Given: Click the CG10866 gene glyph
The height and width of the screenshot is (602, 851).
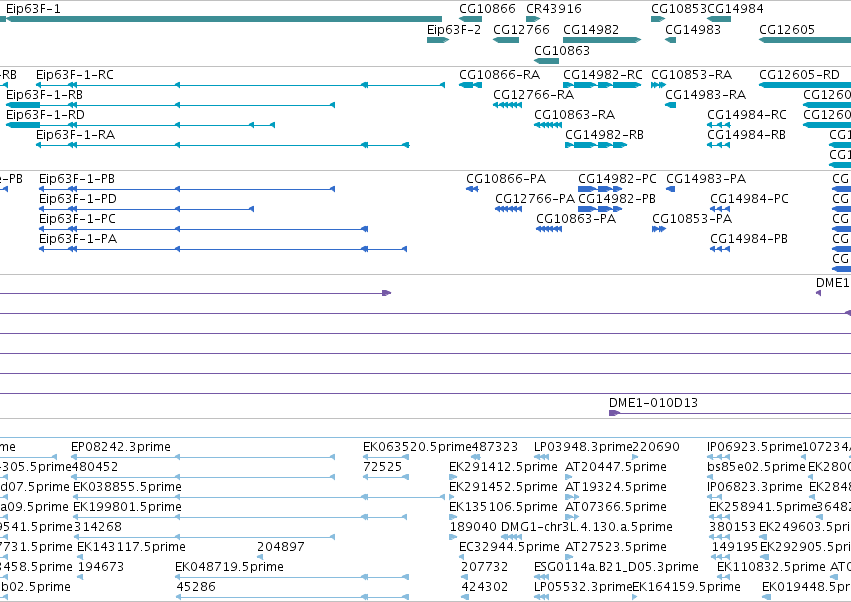Looking at the screenshot, I should (471, 19).
